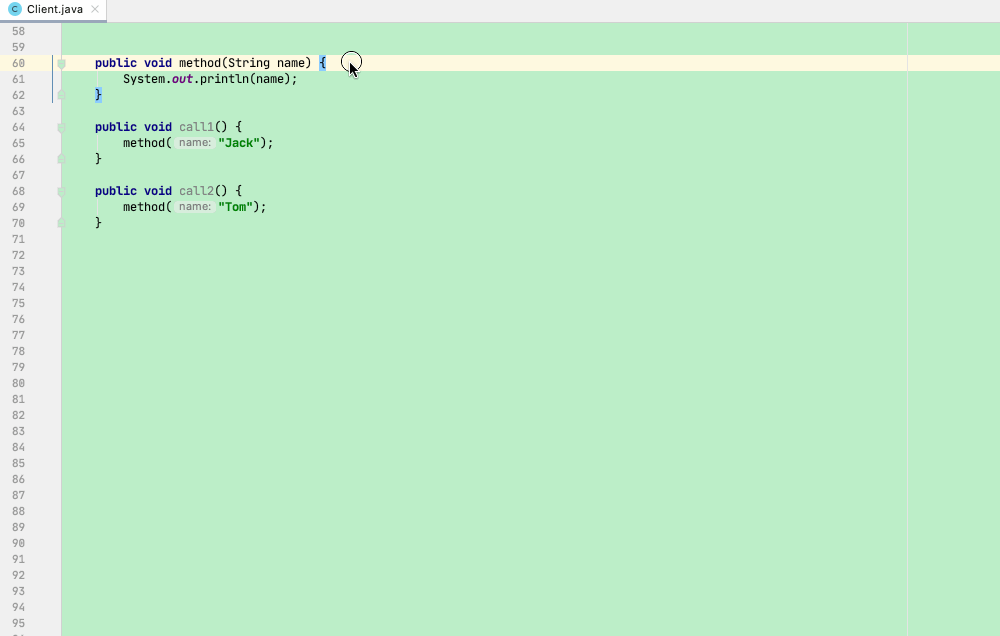Click the 'method' call on line 65
Viewport: 1000px width, 636px height.
coord(144,143)
